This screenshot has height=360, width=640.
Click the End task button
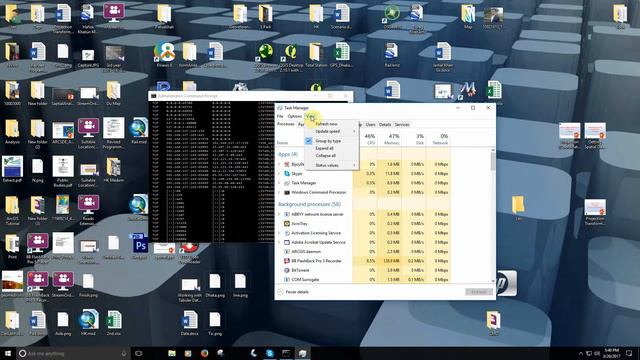coord(479,292)
